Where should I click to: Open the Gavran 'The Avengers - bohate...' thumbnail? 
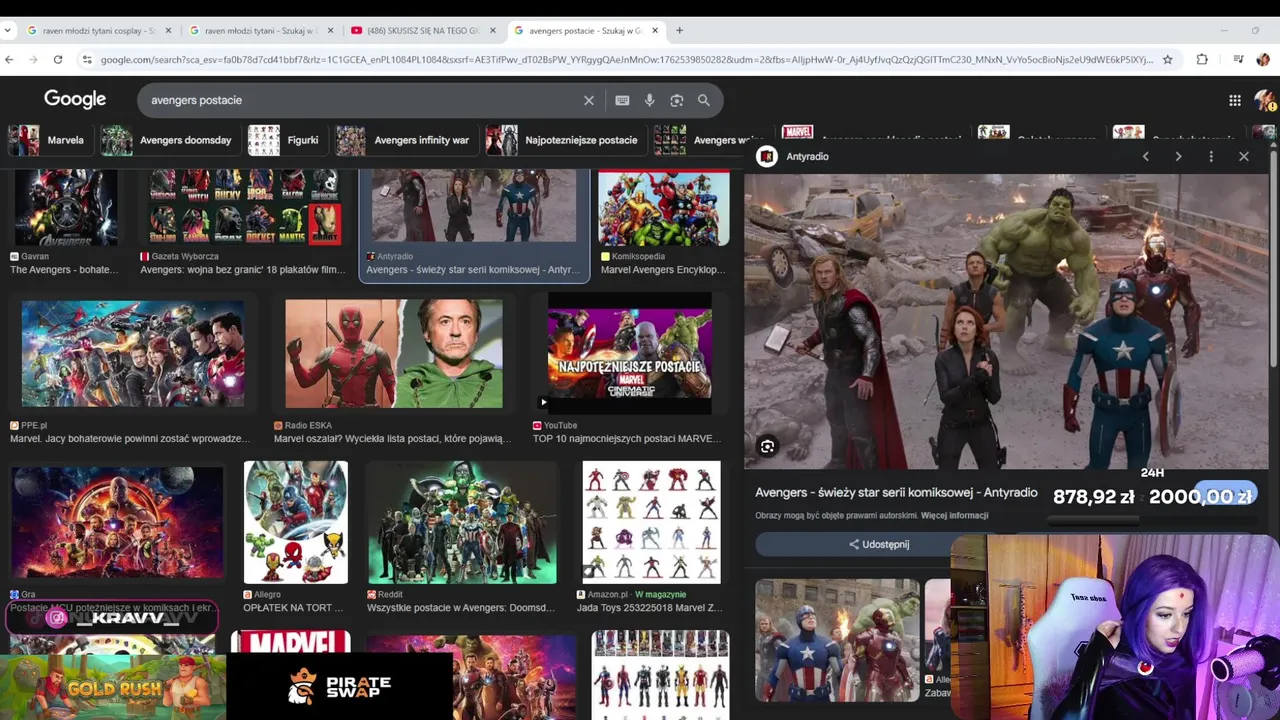(x=65, y=207)
